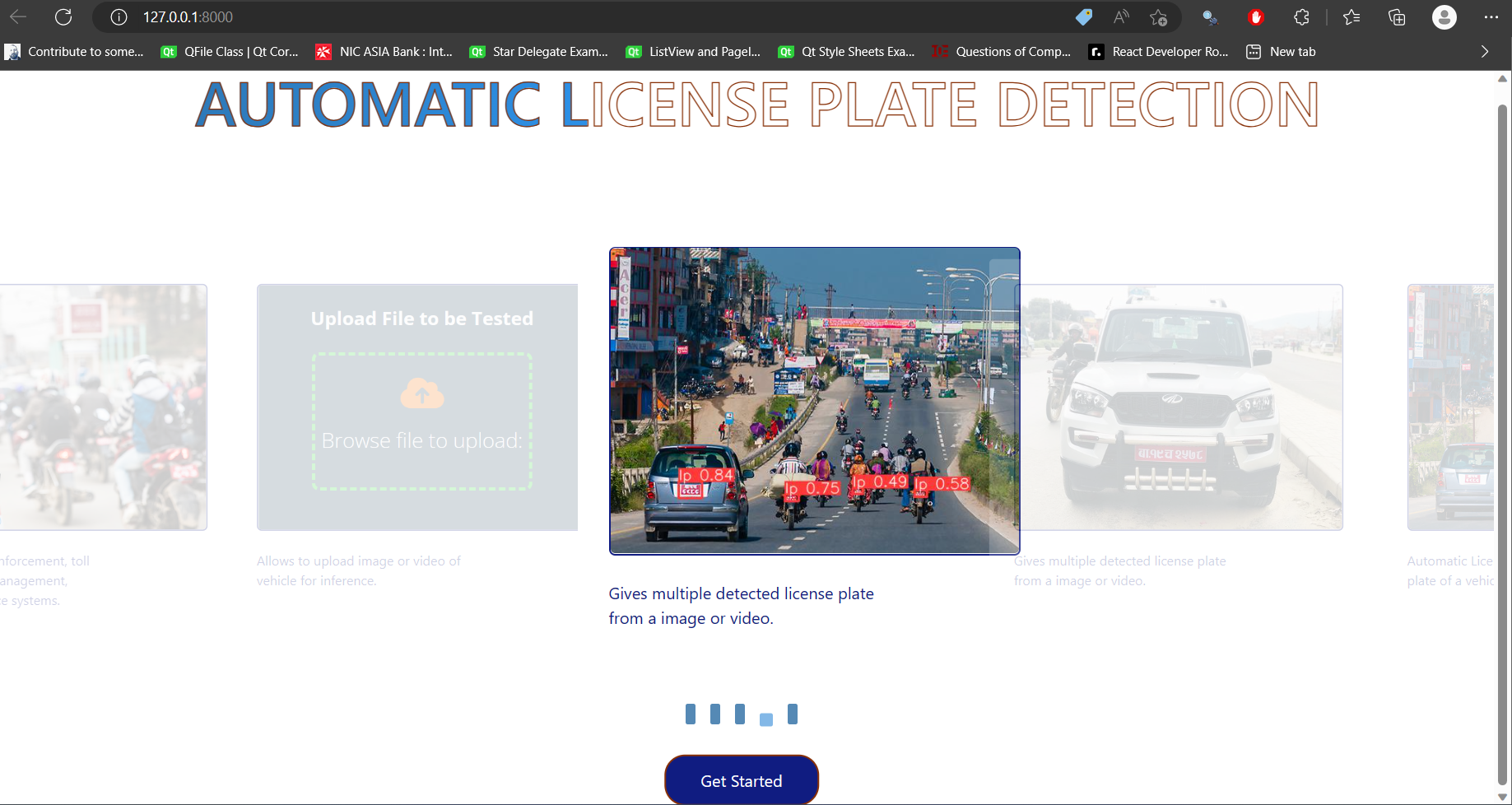Image resolution: width=1512 pixels, height=805 pixels.
Task: Add this page to favorites with the star
Action: coord(1157,17)
